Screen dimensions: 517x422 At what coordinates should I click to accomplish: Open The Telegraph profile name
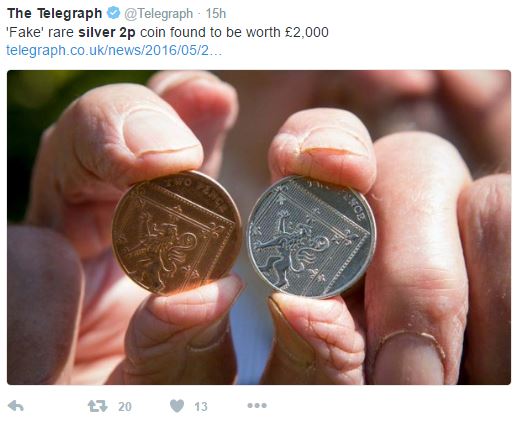pos(54,14)
